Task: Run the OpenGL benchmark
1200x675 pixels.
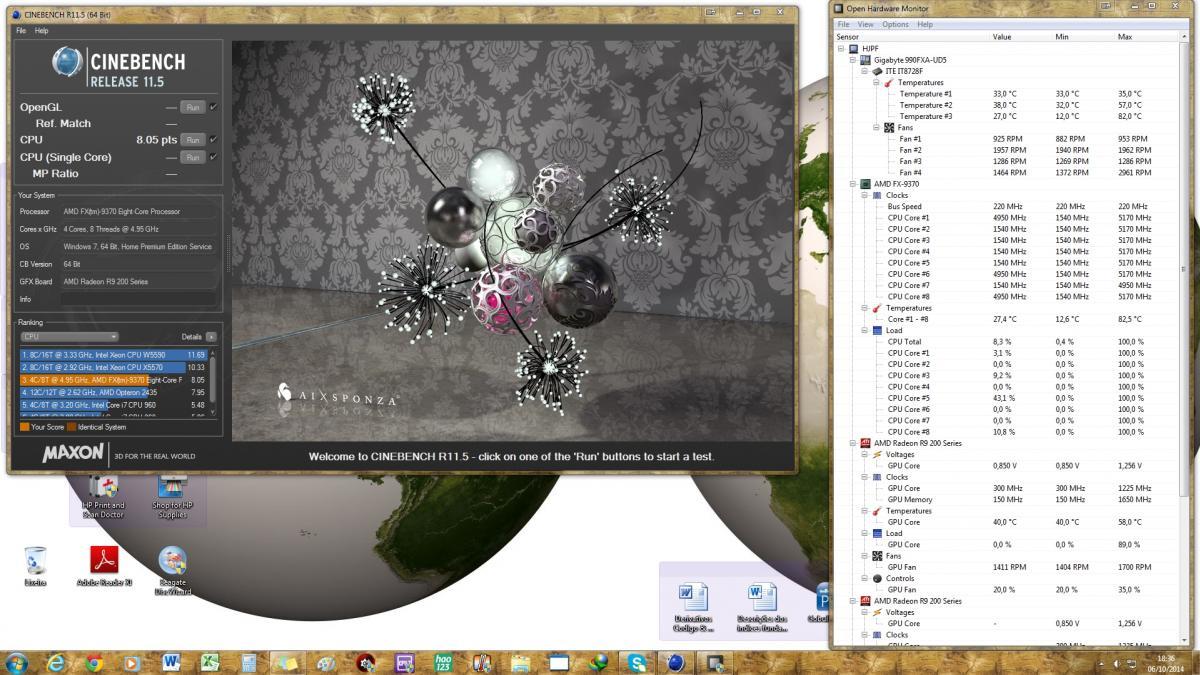Action: click(193, 107)
